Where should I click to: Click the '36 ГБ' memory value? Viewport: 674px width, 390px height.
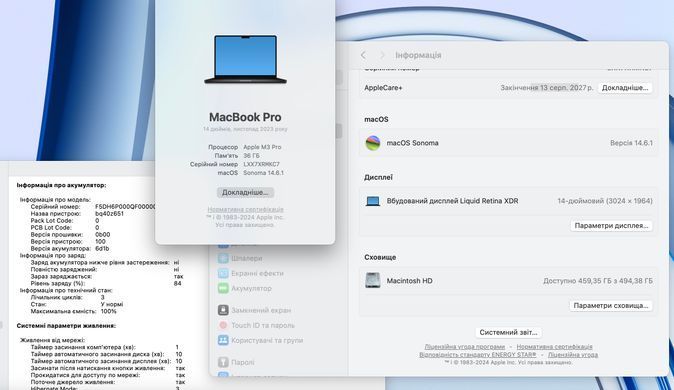coord(251,156)
